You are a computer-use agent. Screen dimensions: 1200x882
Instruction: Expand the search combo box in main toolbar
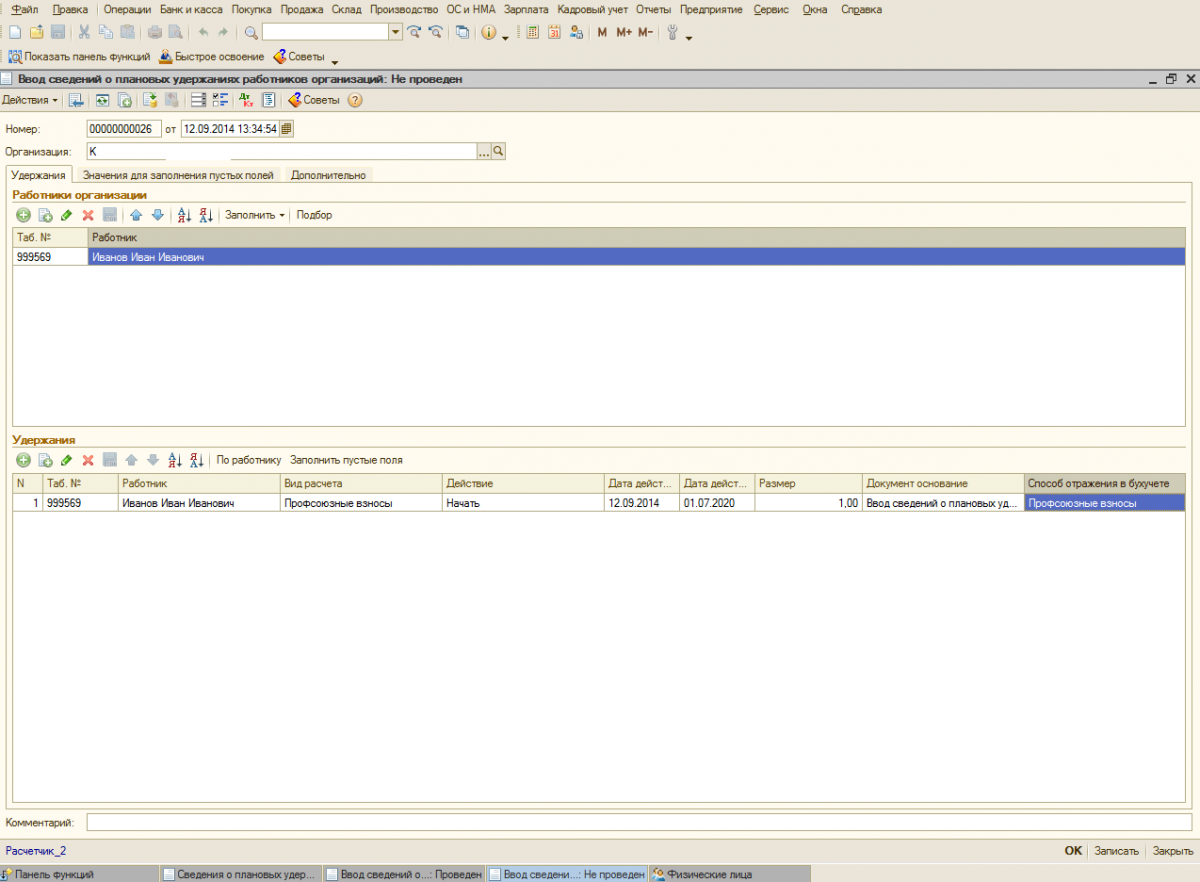tap(396, 32)
